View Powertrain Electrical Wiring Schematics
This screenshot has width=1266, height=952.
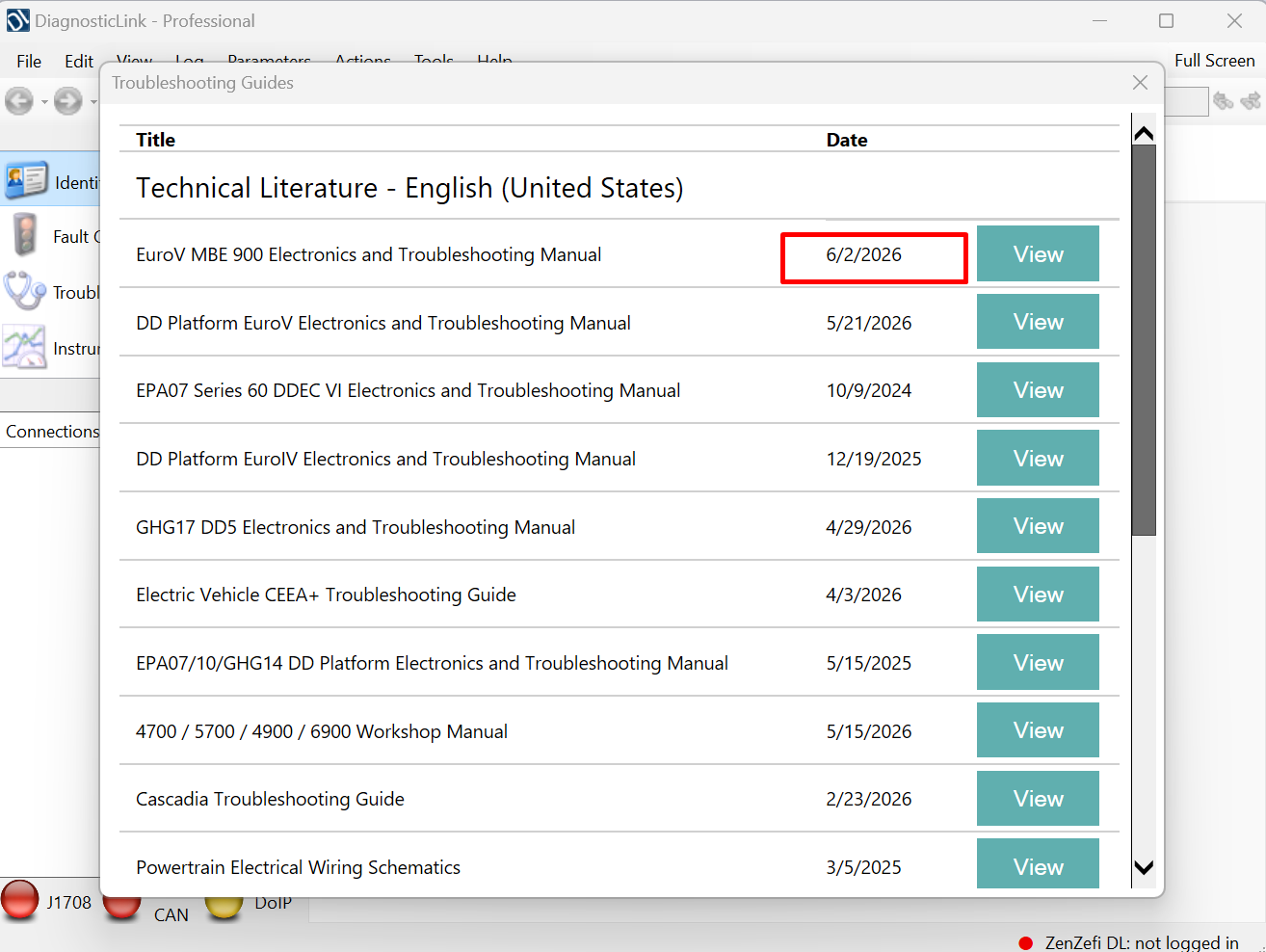point(1038,864)
